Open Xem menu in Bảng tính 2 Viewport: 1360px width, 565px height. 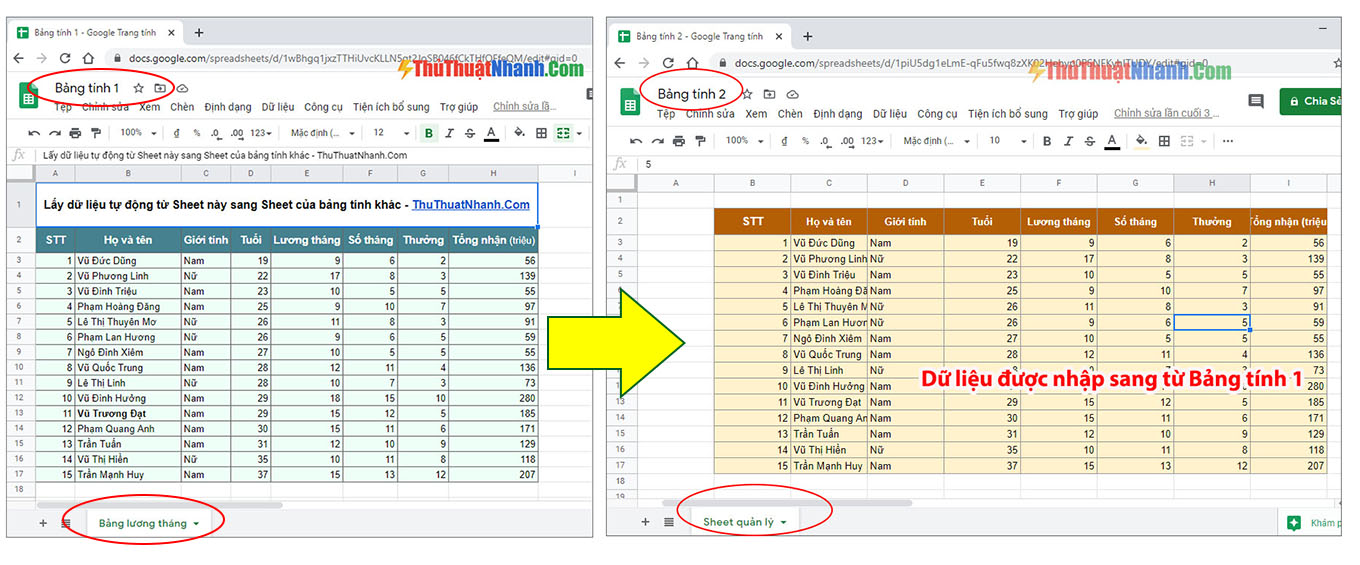756,114
